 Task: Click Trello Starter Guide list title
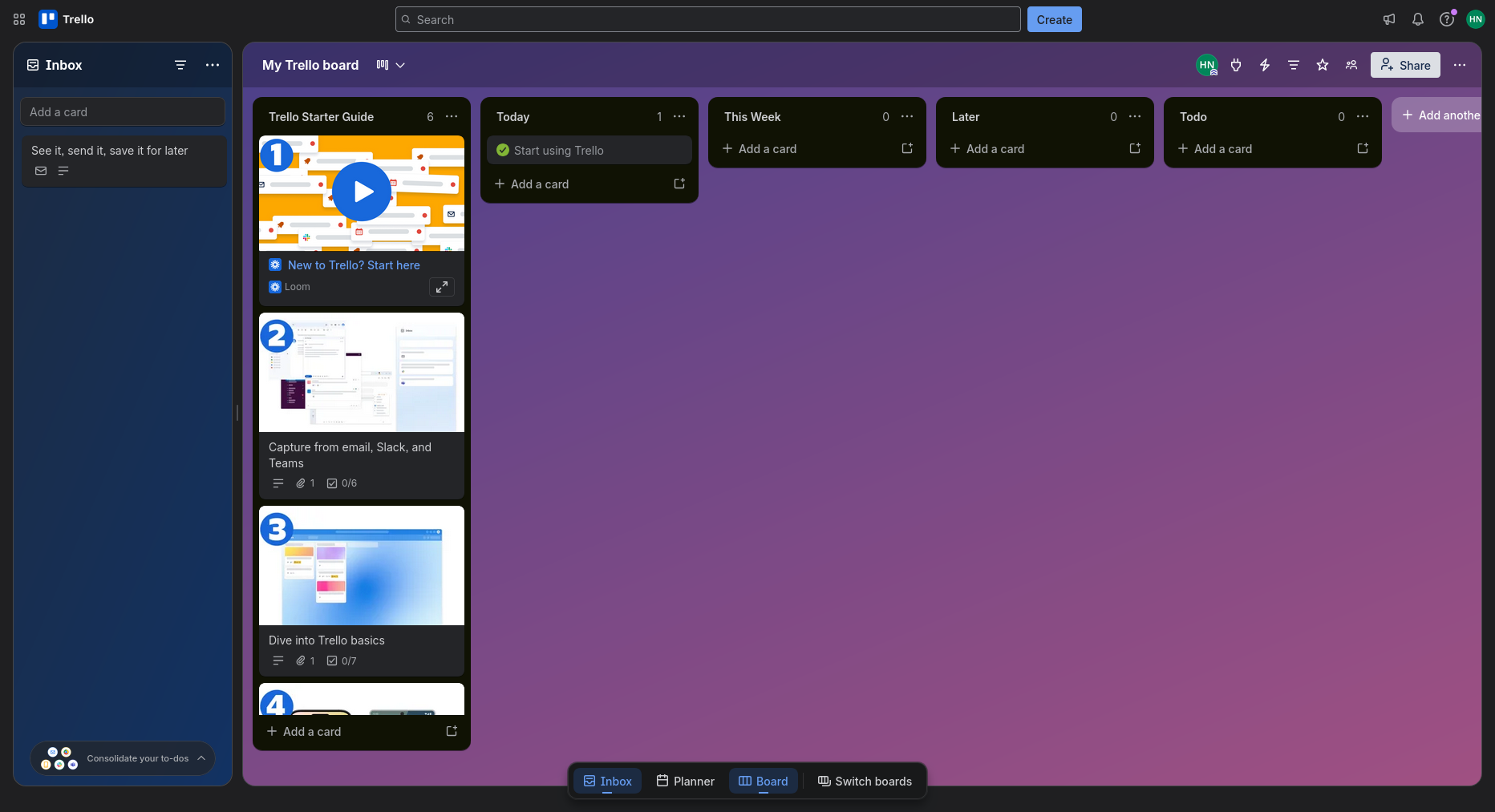322,116
